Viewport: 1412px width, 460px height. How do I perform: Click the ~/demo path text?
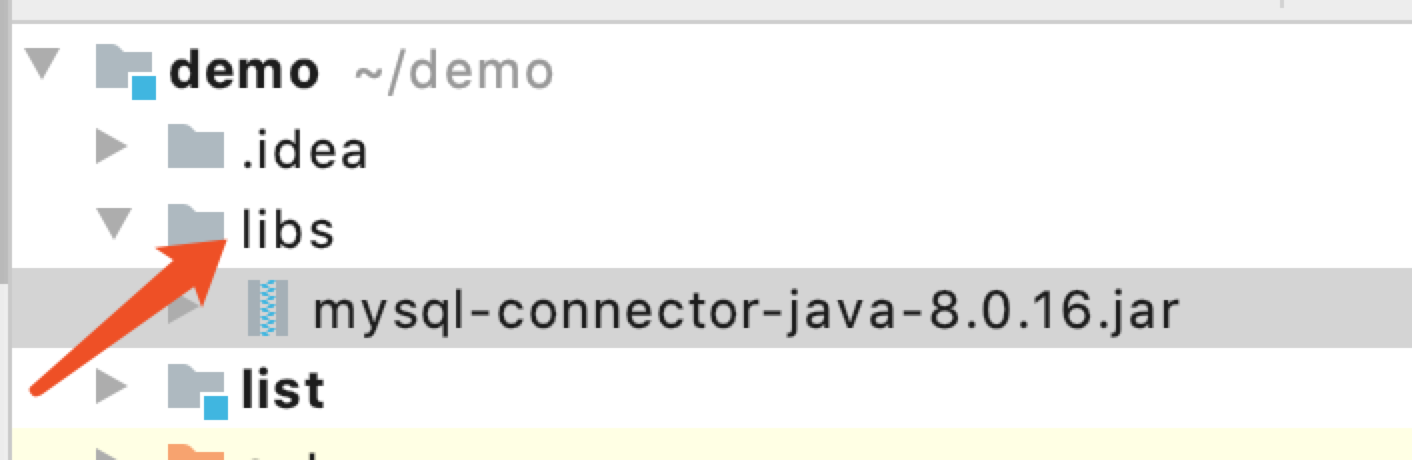point(453,72)
